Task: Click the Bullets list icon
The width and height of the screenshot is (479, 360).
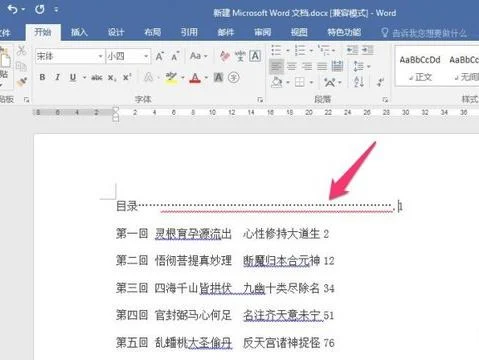Action: tap(276, 50)
